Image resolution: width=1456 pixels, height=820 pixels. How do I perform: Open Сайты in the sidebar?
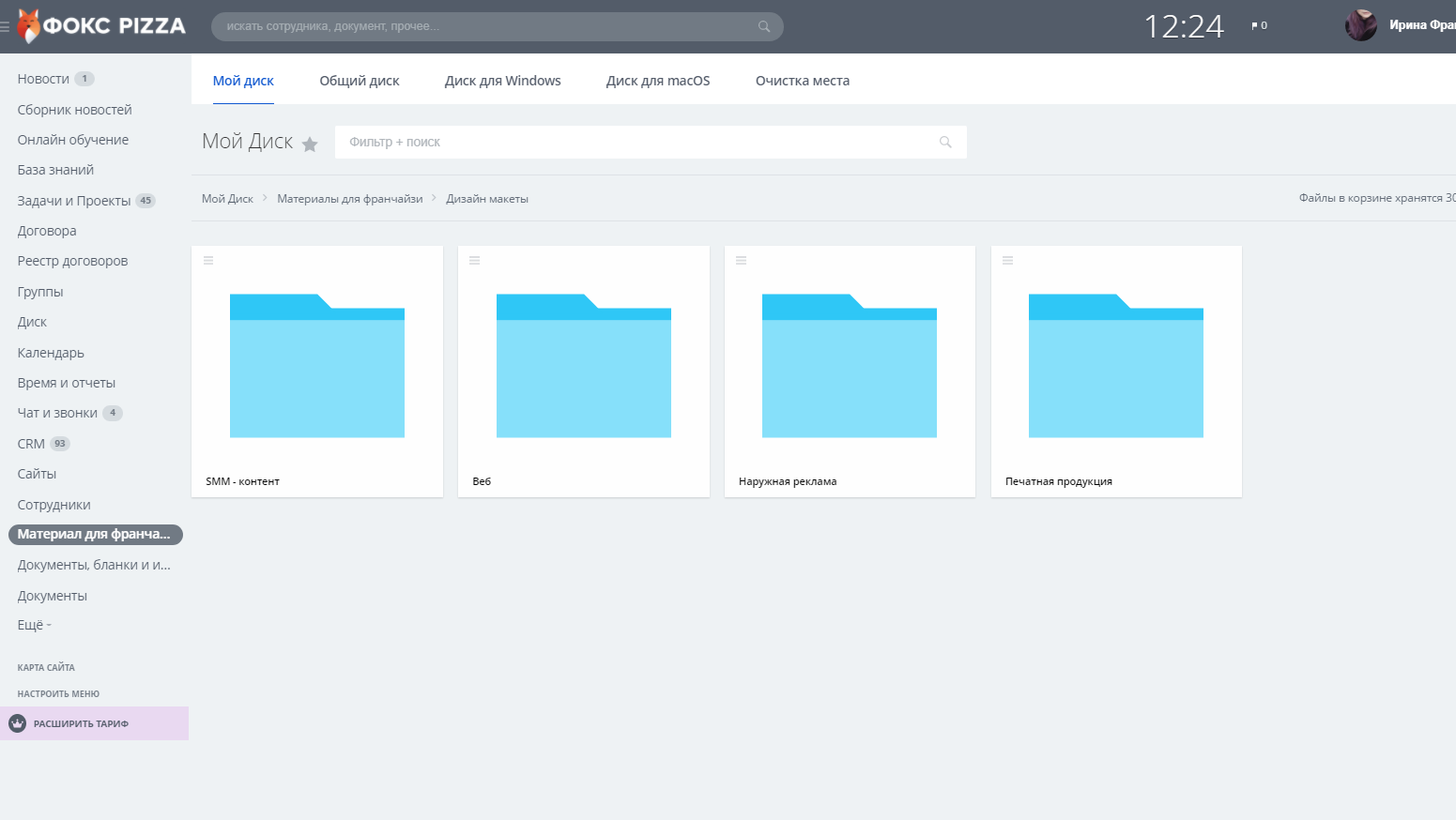(x=37, y=474)
